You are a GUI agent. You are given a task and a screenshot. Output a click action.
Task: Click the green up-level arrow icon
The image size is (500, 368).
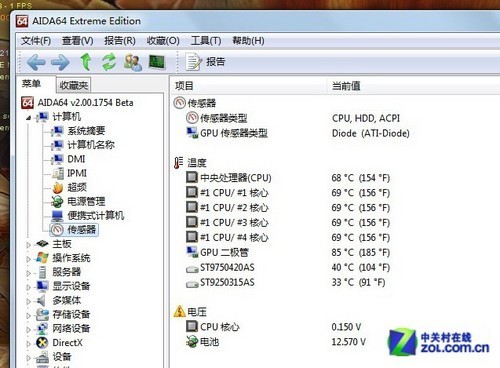86,62
